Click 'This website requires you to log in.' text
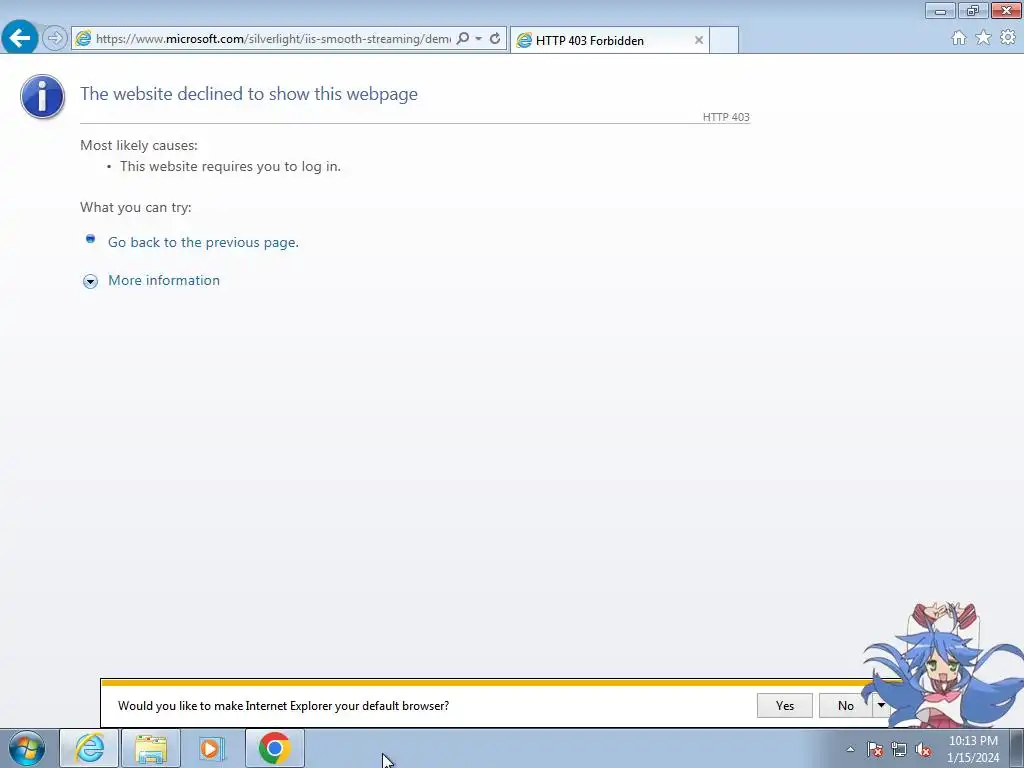Image resolution: width=1024 pixels, height=768 pixels. click(231, 166)
